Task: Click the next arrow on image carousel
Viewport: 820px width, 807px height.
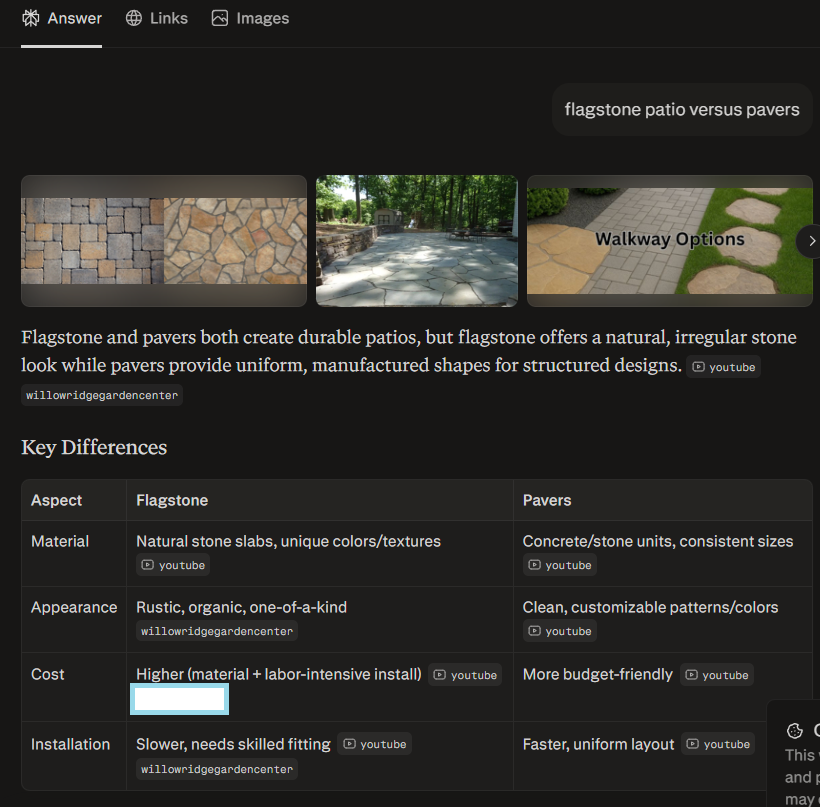Action: pyautogui.click(x=810, y=241)
